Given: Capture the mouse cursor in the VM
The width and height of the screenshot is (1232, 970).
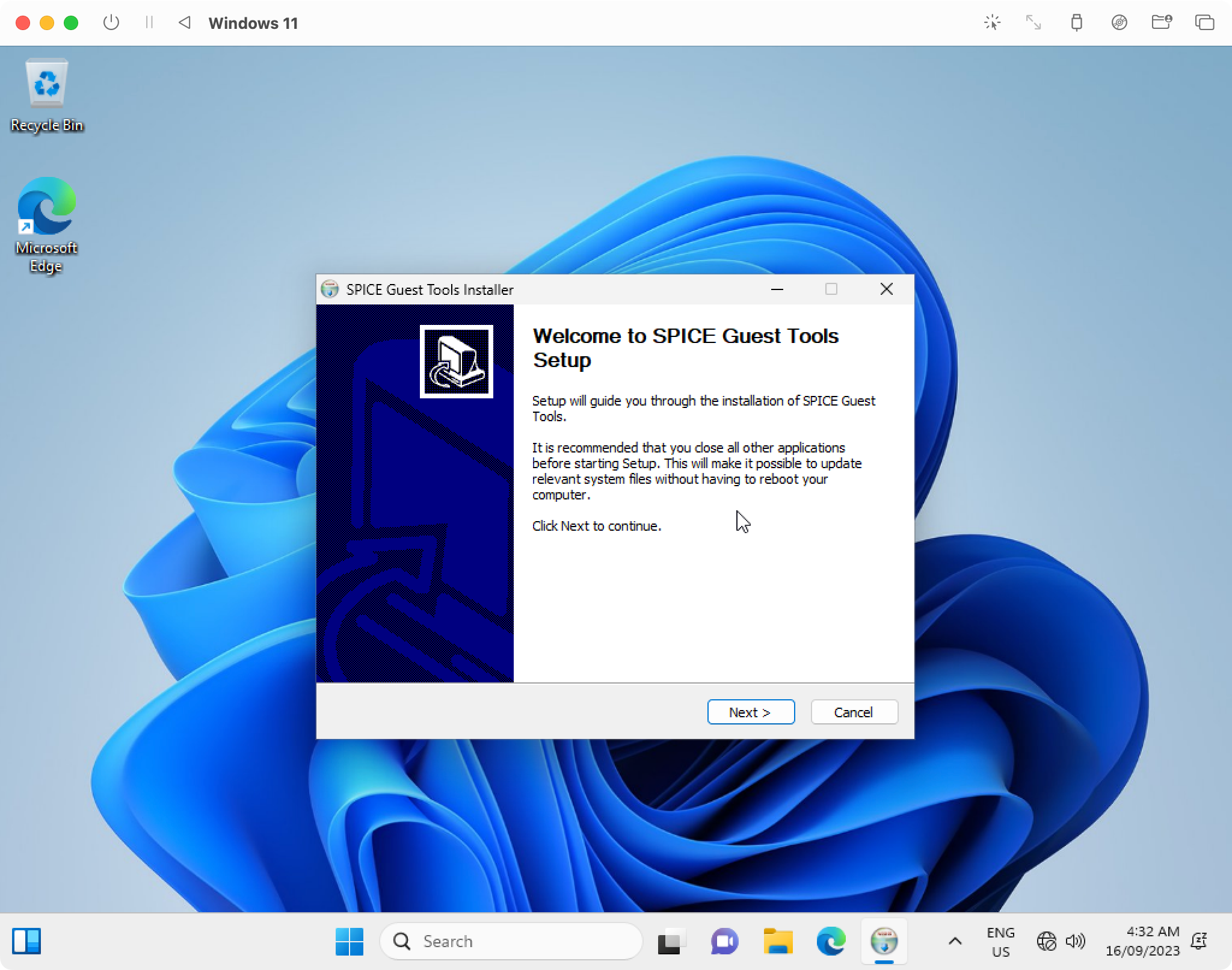Looking at the screenshot, I should pyautogui.click(x=993, y=23).
